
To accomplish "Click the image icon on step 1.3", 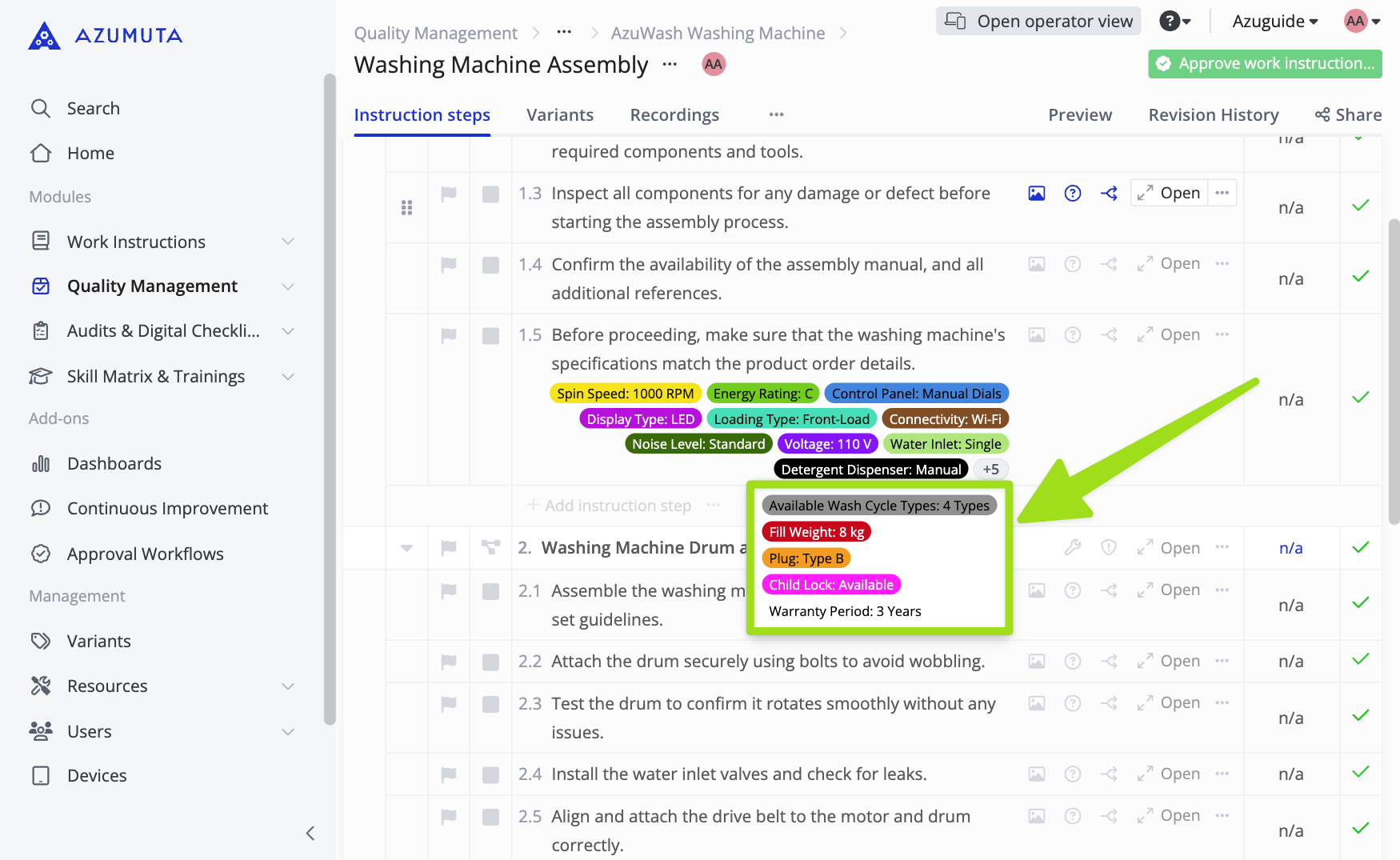I will tap(1036, 193).
